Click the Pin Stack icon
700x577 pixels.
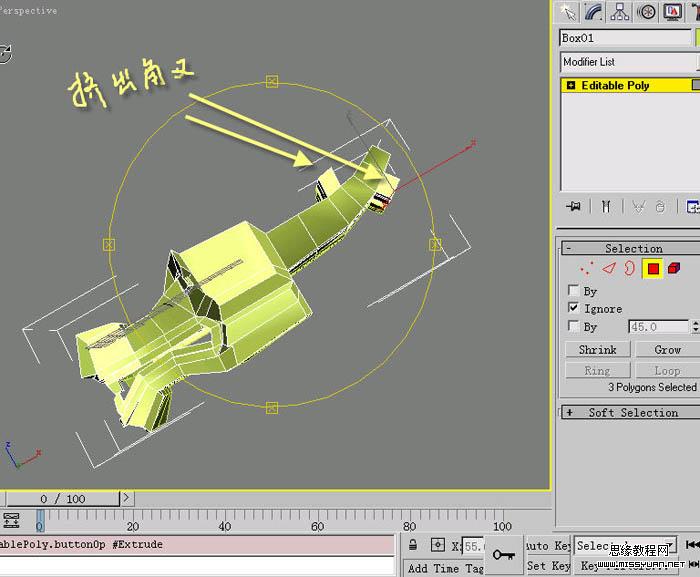click(x=573, y=206)
